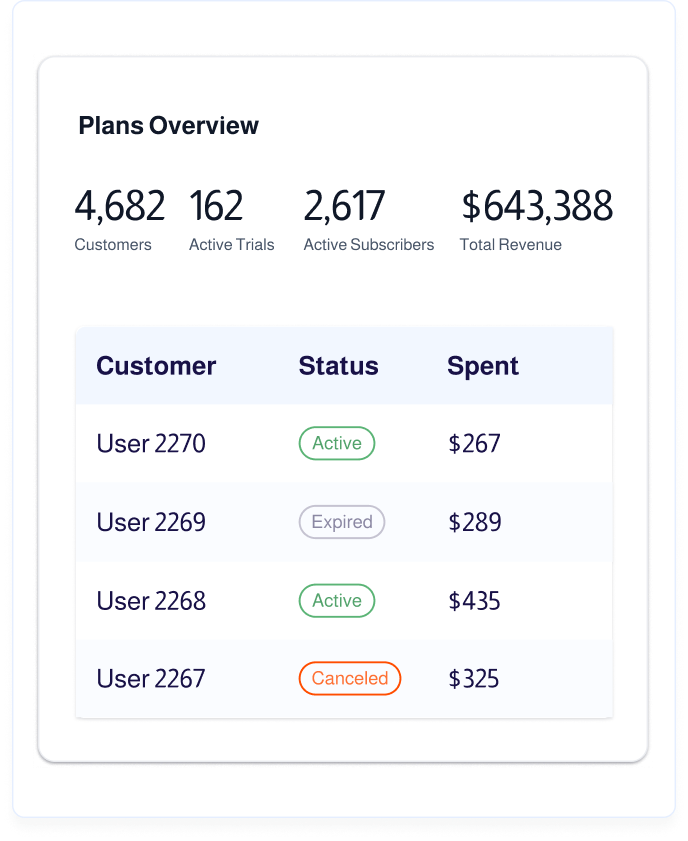Open the User 2269 customer entry

pyautogui.click(x=151, y=522)
